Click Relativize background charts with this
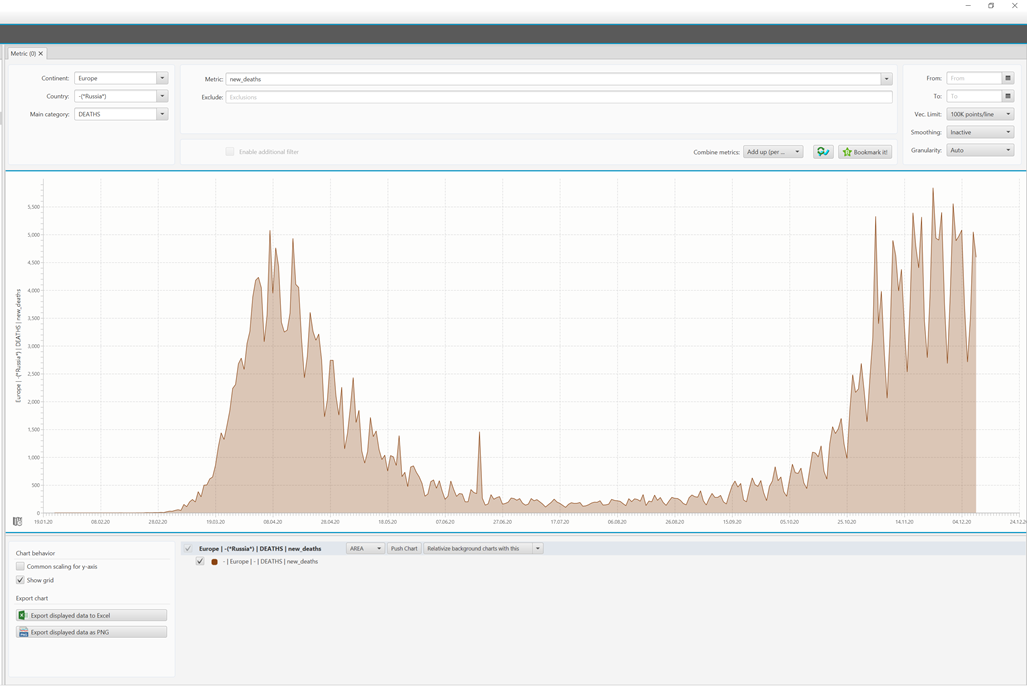Screen dimensions: 1027x700 [x=477, y=549]
